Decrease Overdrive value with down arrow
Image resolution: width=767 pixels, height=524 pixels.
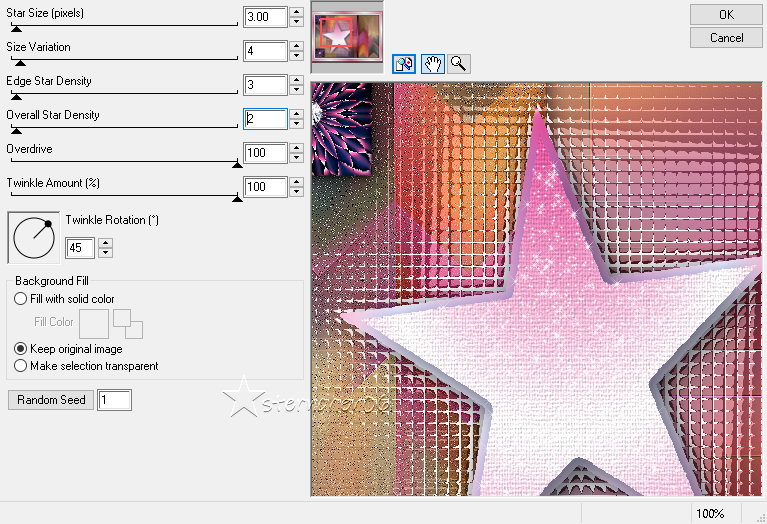tap(296, 158)
